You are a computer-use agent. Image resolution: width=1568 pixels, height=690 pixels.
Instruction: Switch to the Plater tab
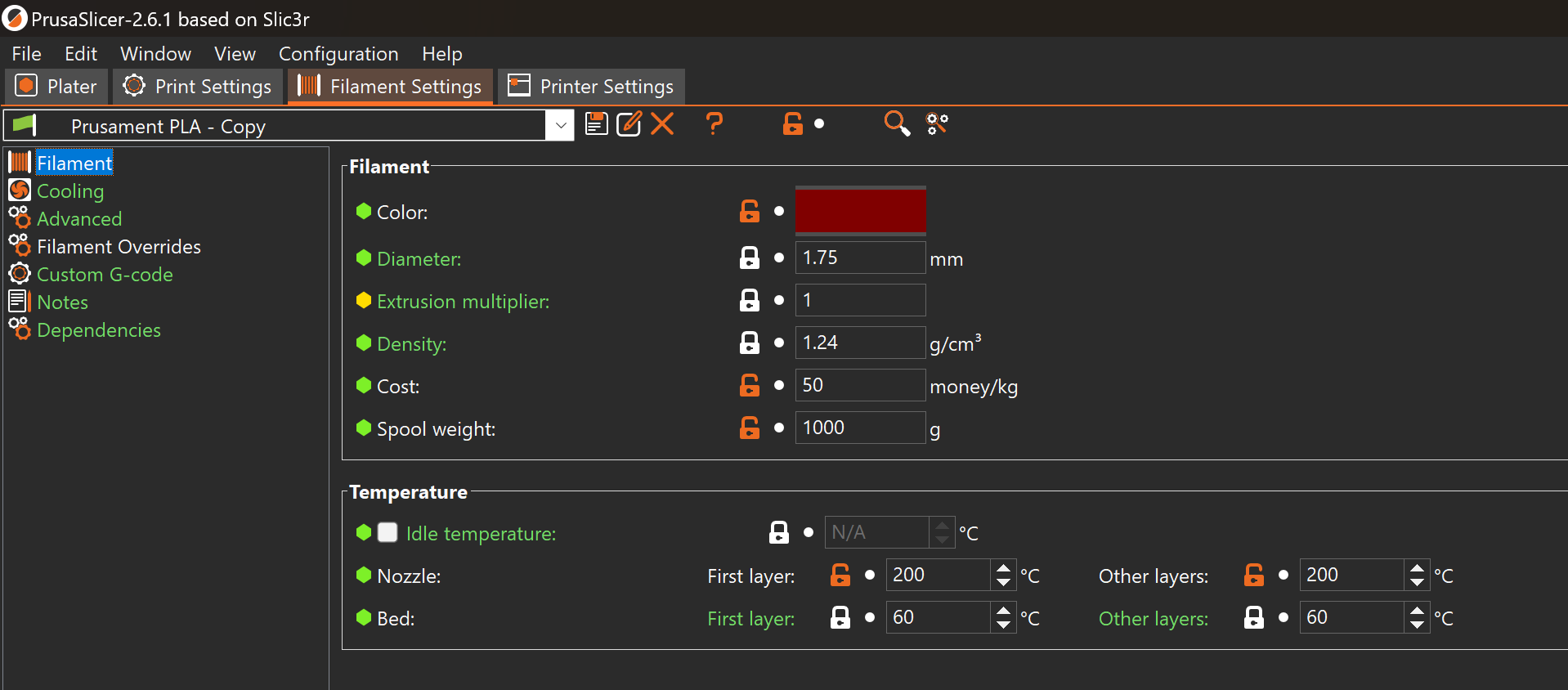click(x=56, y=87)
